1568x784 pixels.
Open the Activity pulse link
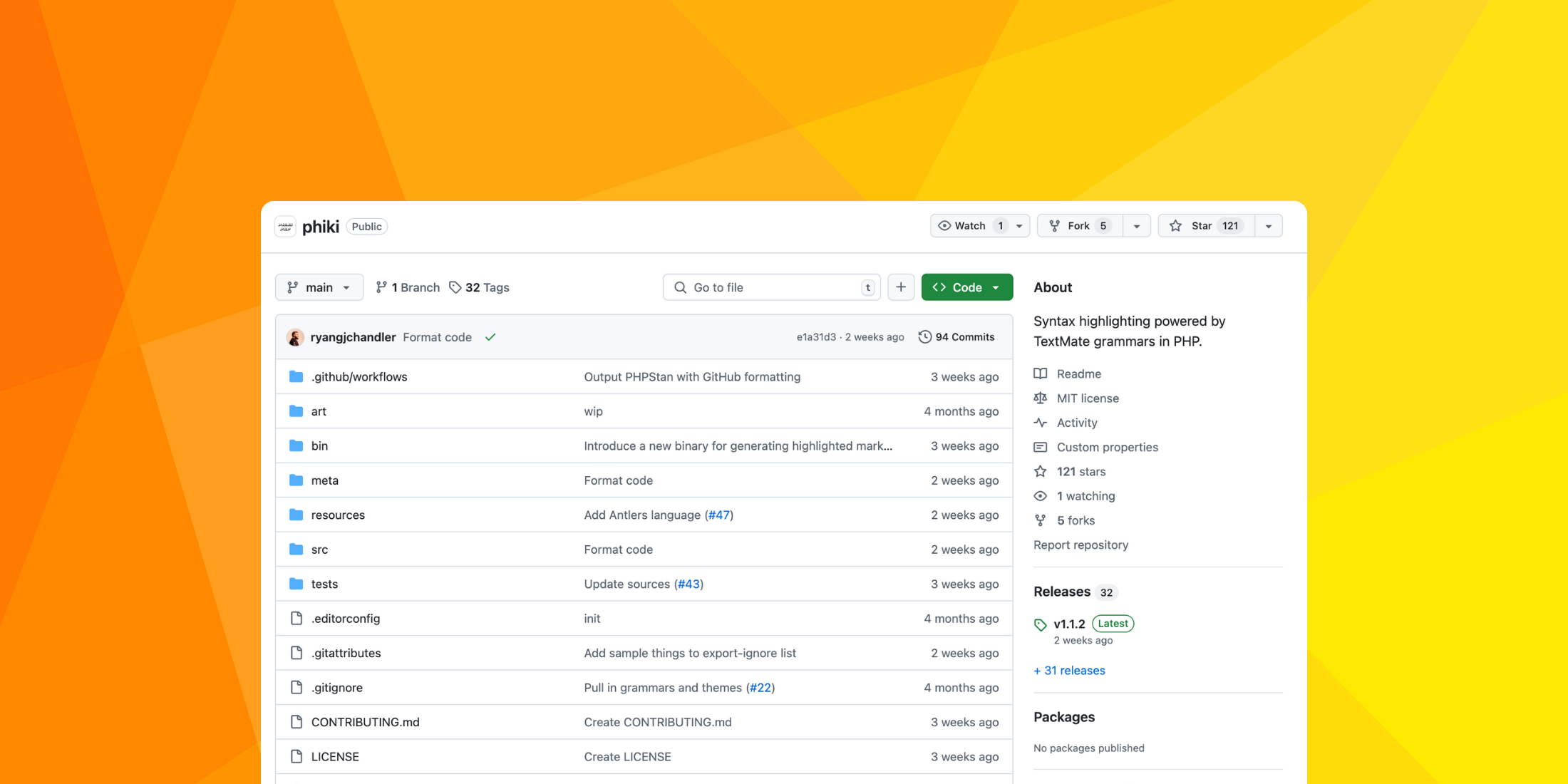click(1076, 423)
